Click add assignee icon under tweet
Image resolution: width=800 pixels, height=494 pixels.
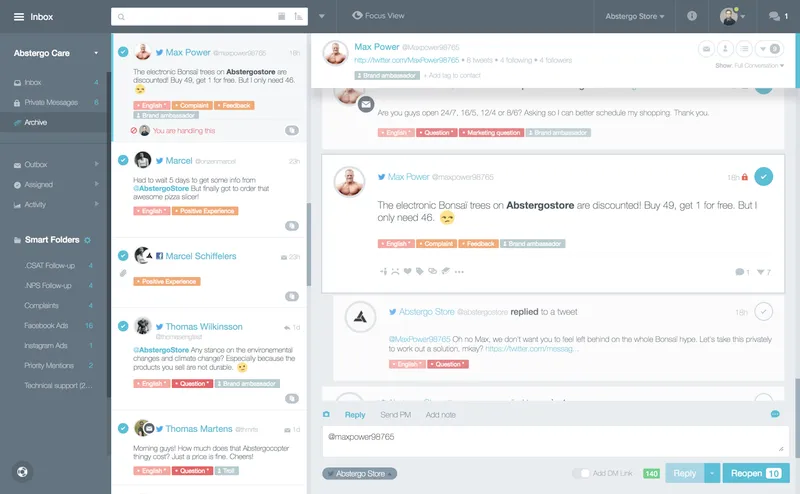[x=383, y=271]
